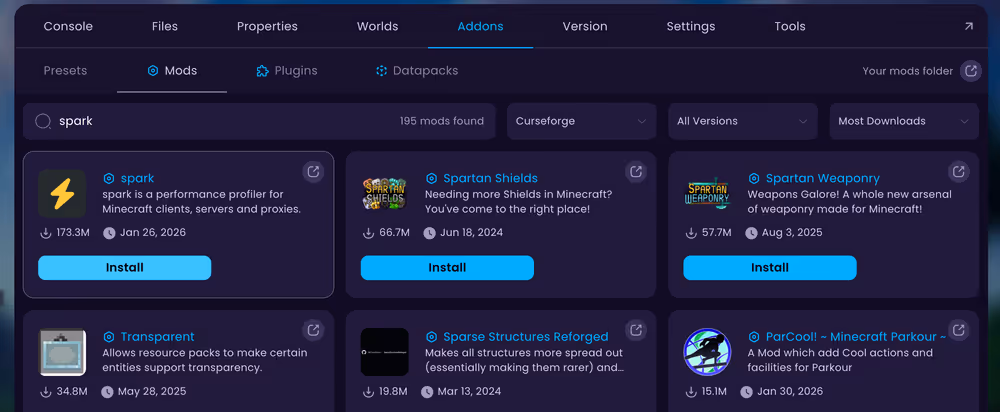The width and height of the screenshot is (1000, 412).
Task: Open Sparse Structures Reforged external link icon
Action: pyautogui.click(x=635, y=330)
